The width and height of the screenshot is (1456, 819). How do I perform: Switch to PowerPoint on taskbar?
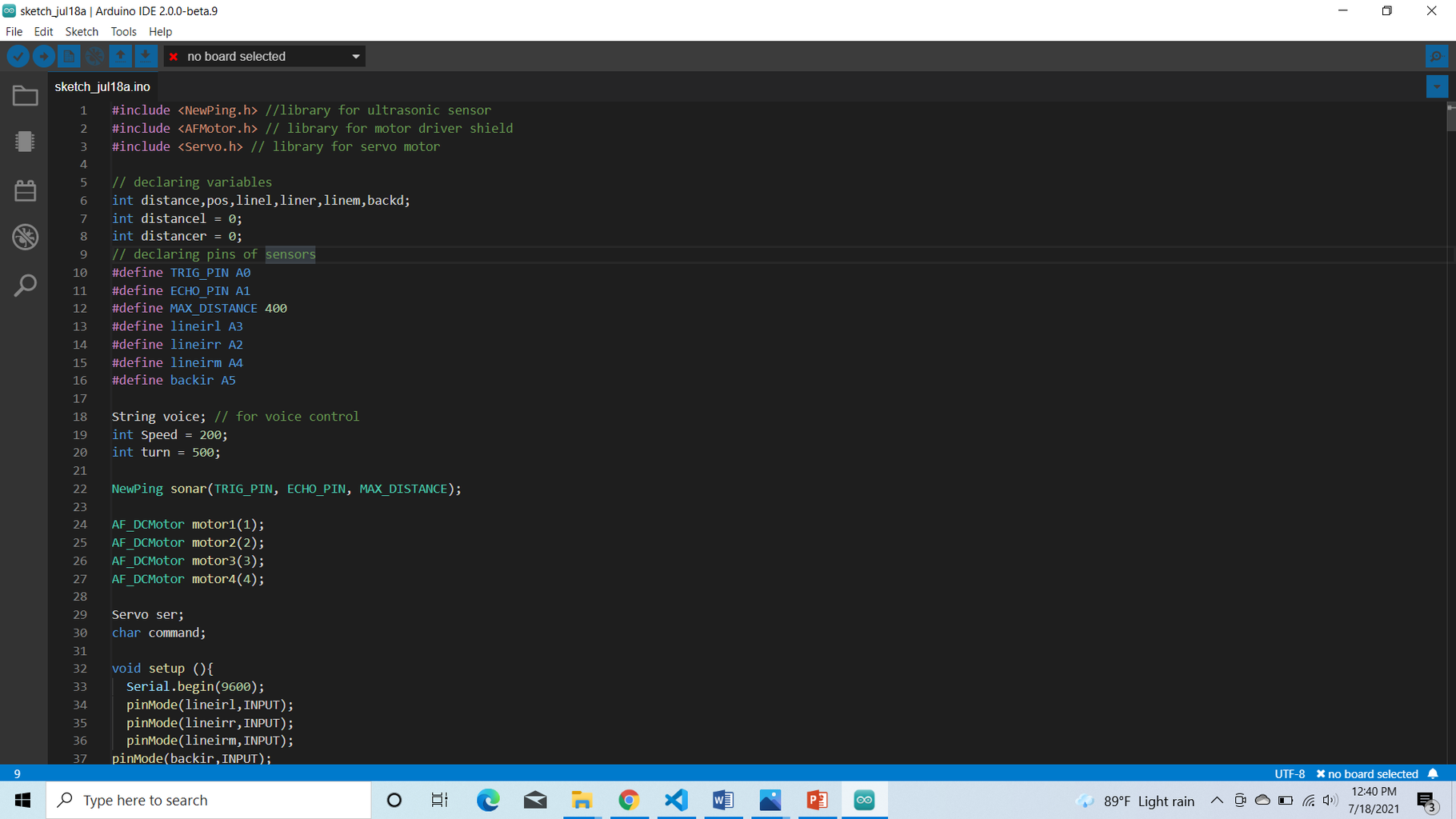[817, 800]
